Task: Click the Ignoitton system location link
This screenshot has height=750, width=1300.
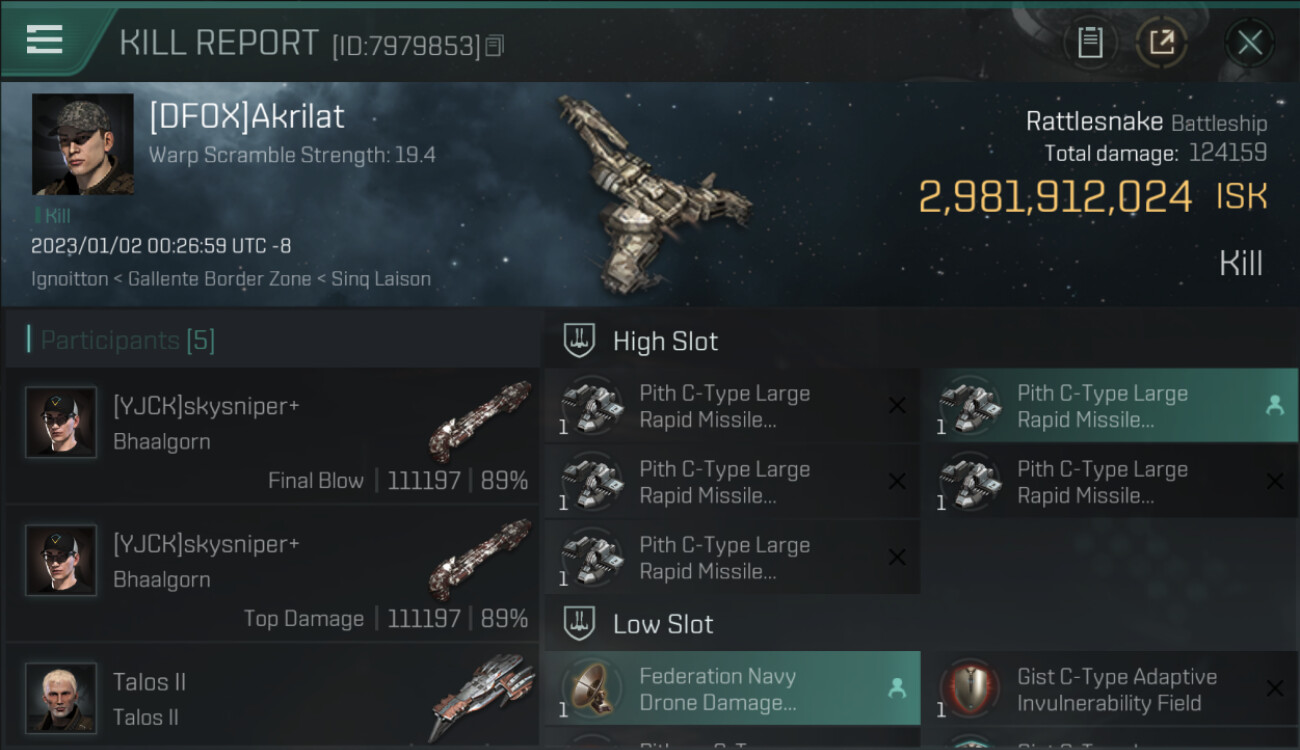Action: pos(69,279)
